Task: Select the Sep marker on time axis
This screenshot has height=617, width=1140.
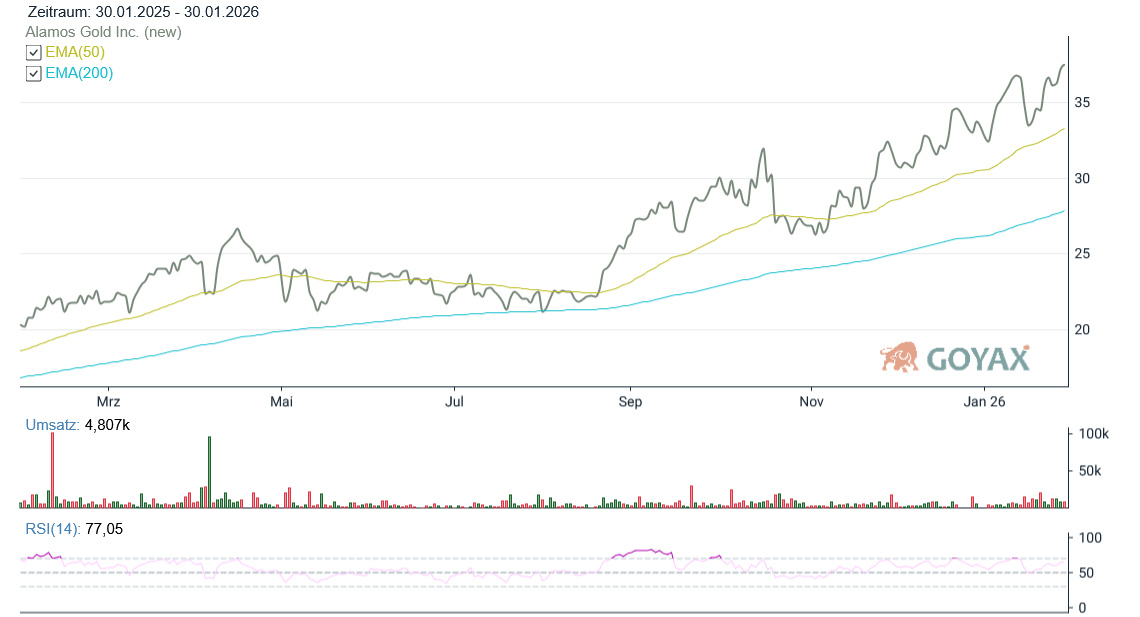Action: pos(630,402)
